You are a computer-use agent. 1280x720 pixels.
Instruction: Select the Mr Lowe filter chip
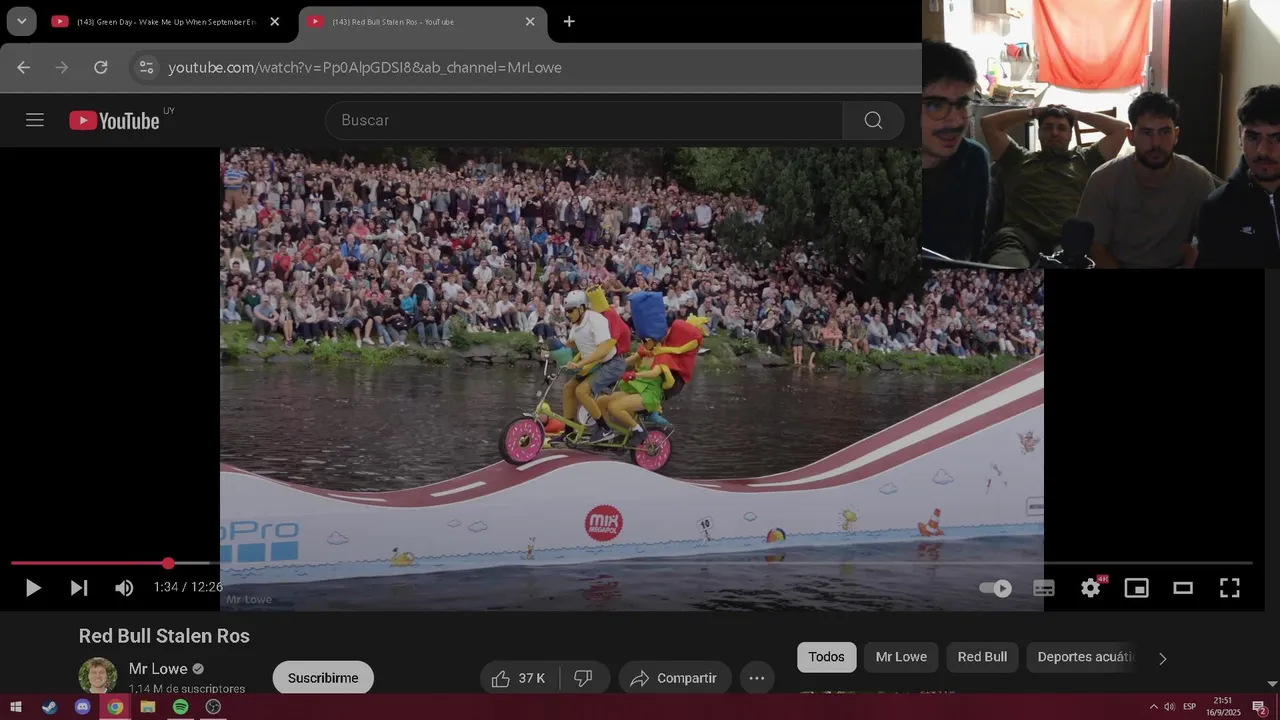pyautogui.click(x=901, y=657)
